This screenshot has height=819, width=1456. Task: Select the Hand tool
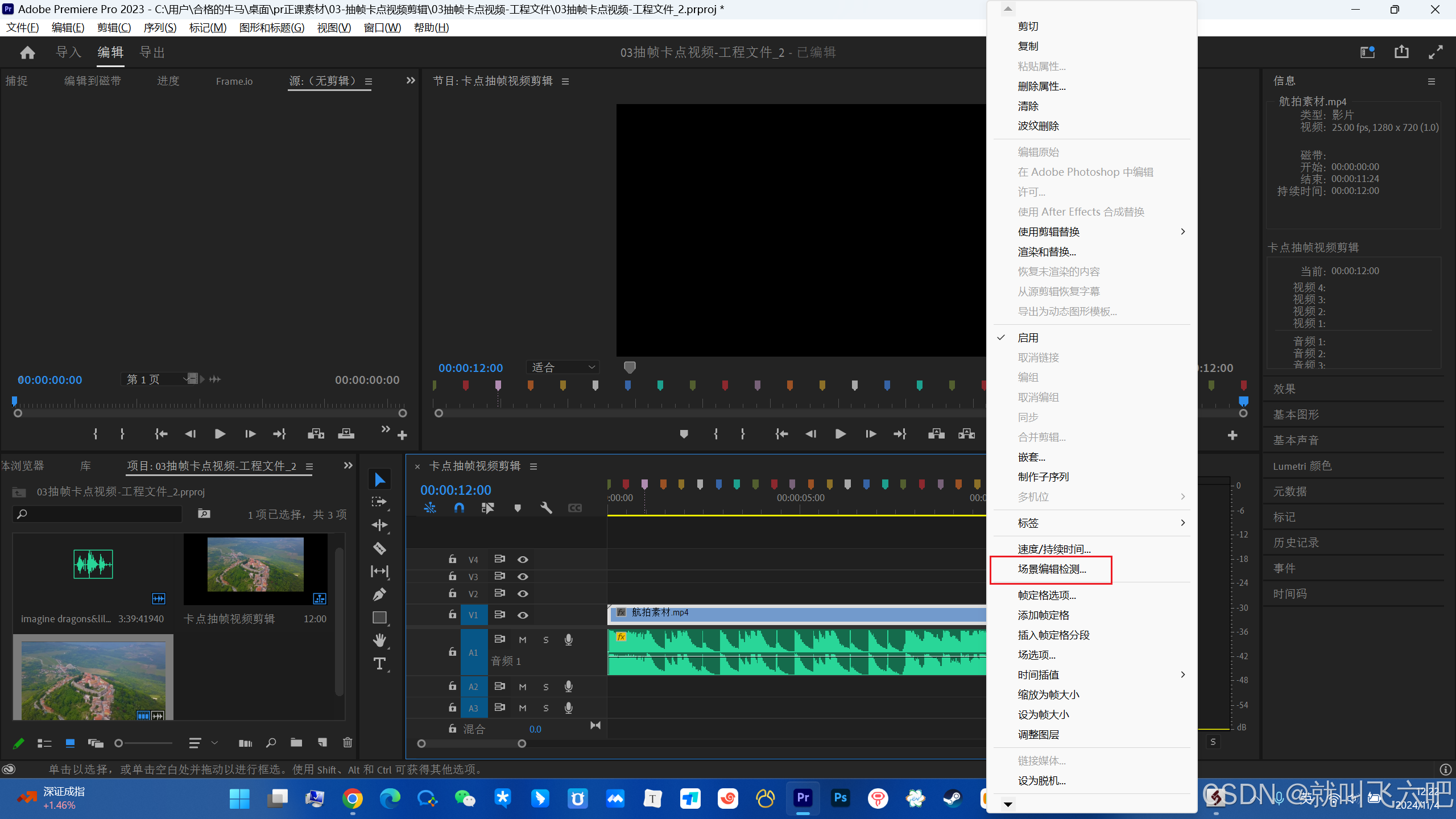[x=379, y=640]
